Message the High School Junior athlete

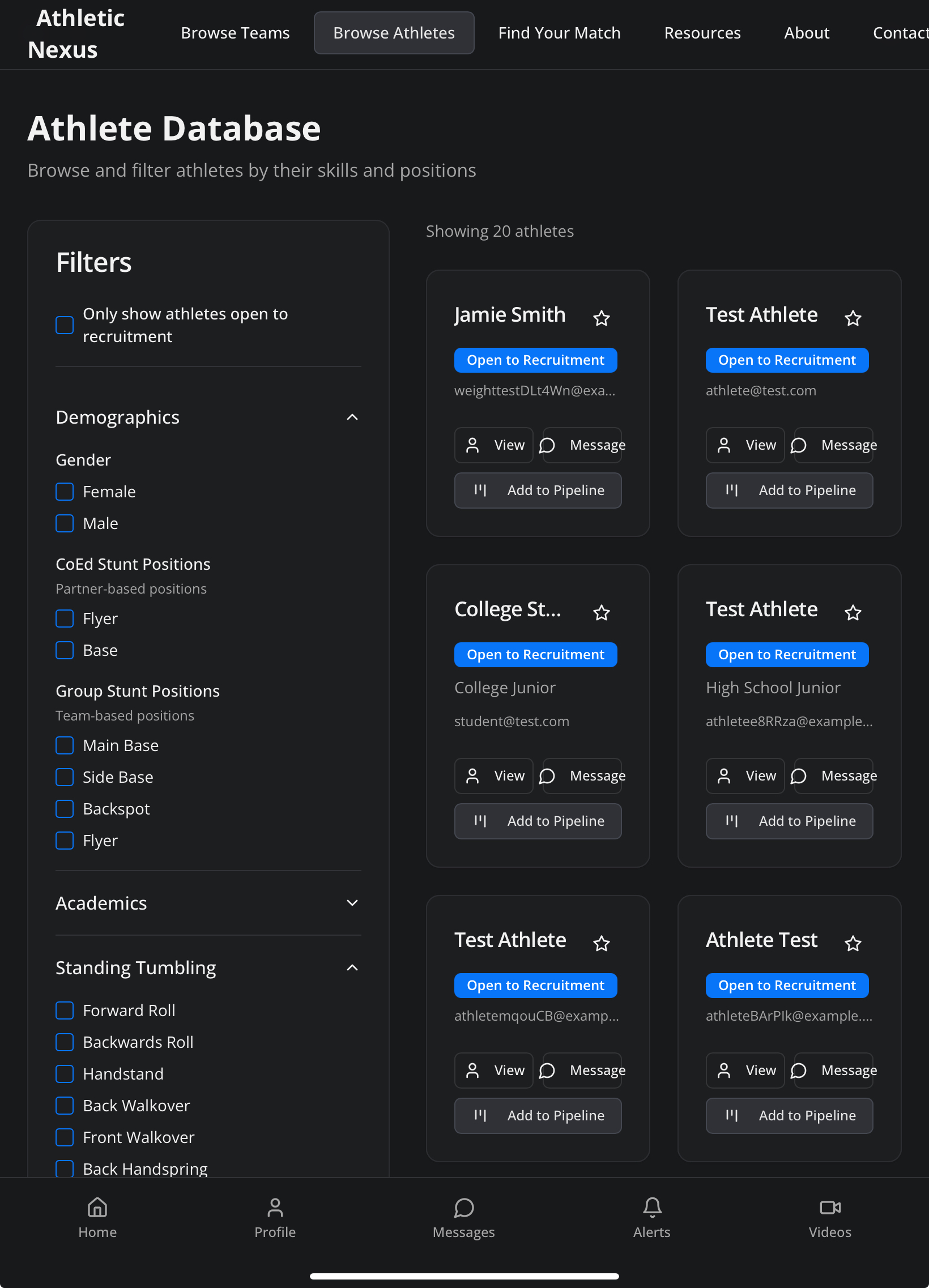pyautogui.click(x=833, y=776)
